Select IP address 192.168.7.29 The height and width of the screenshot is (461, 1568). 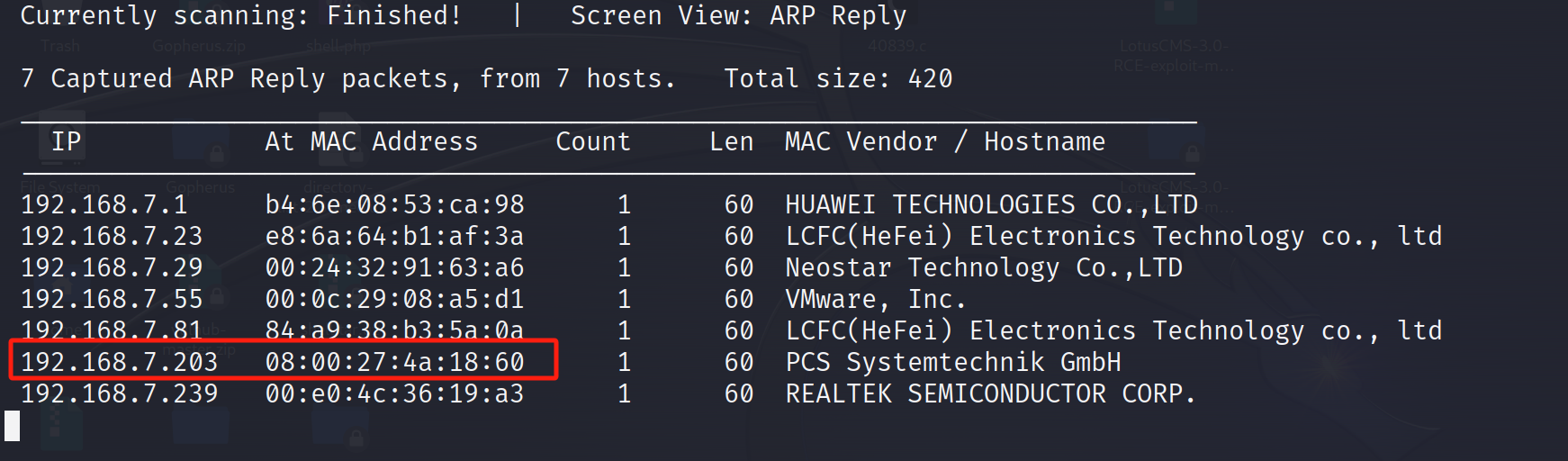pos(112,267)
